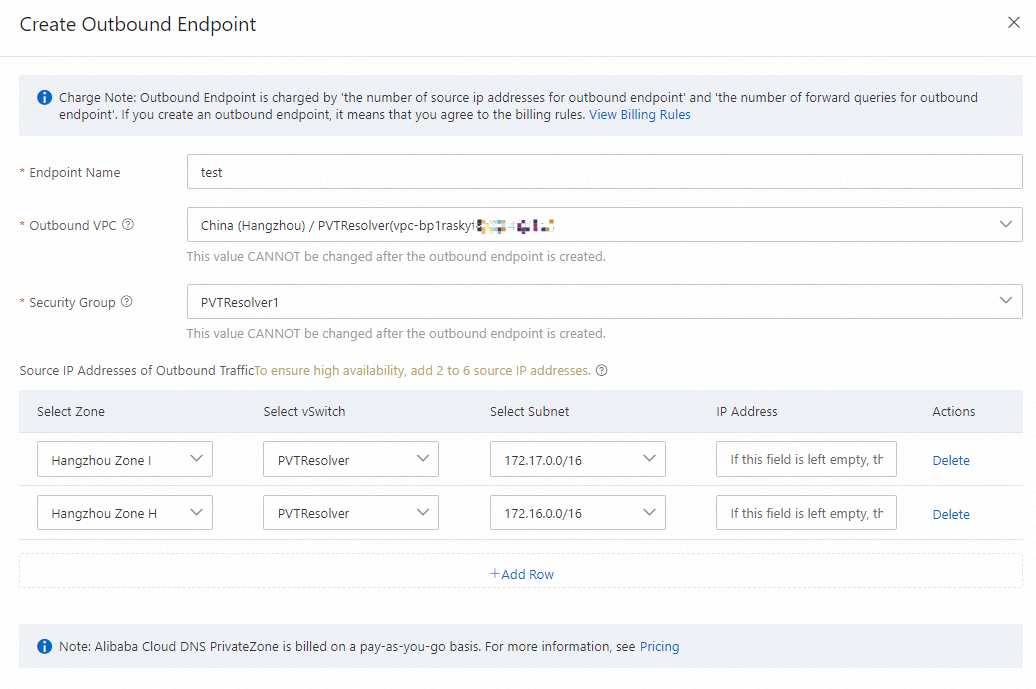Open the Hangzhou Zone I zone dropdown

point(125,460)
